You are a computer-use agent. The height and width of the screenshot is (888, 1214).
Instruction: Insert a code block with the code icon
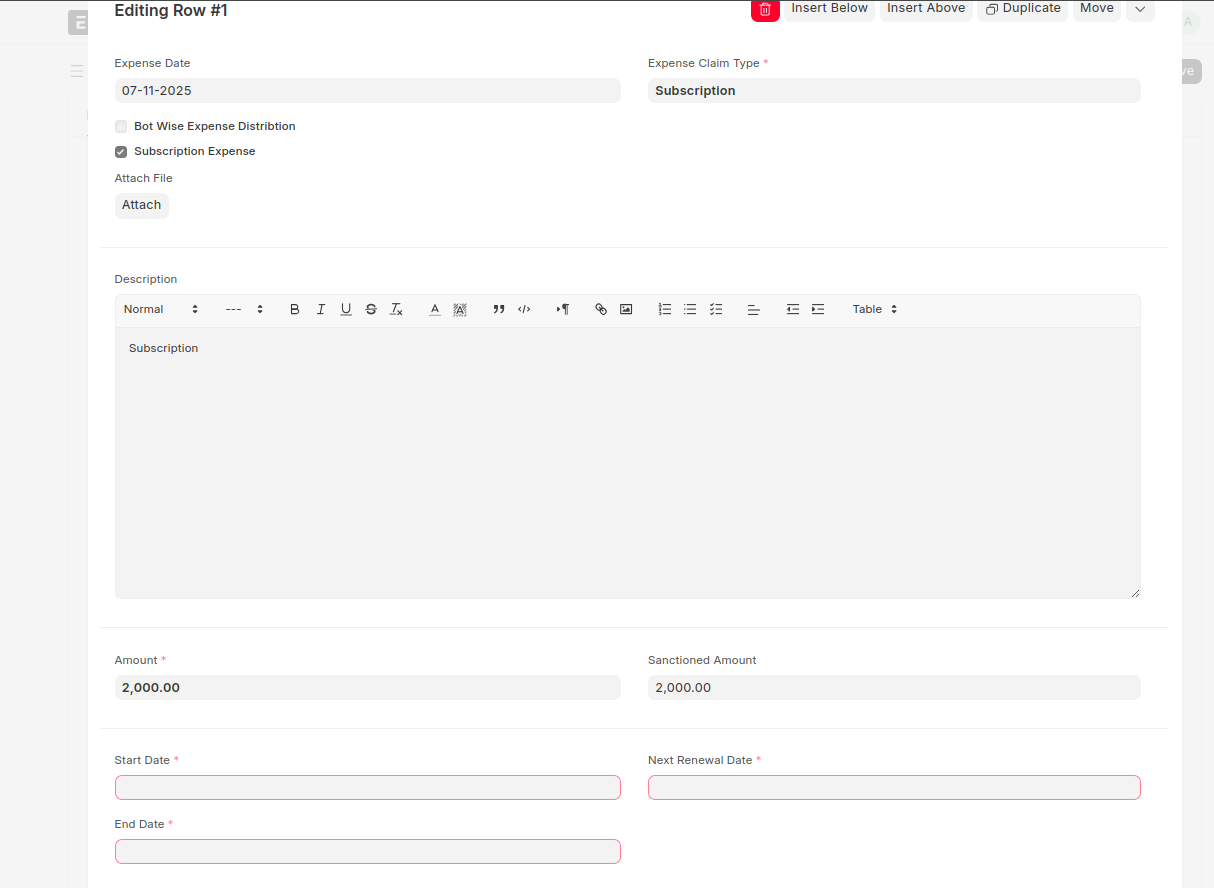524,310
